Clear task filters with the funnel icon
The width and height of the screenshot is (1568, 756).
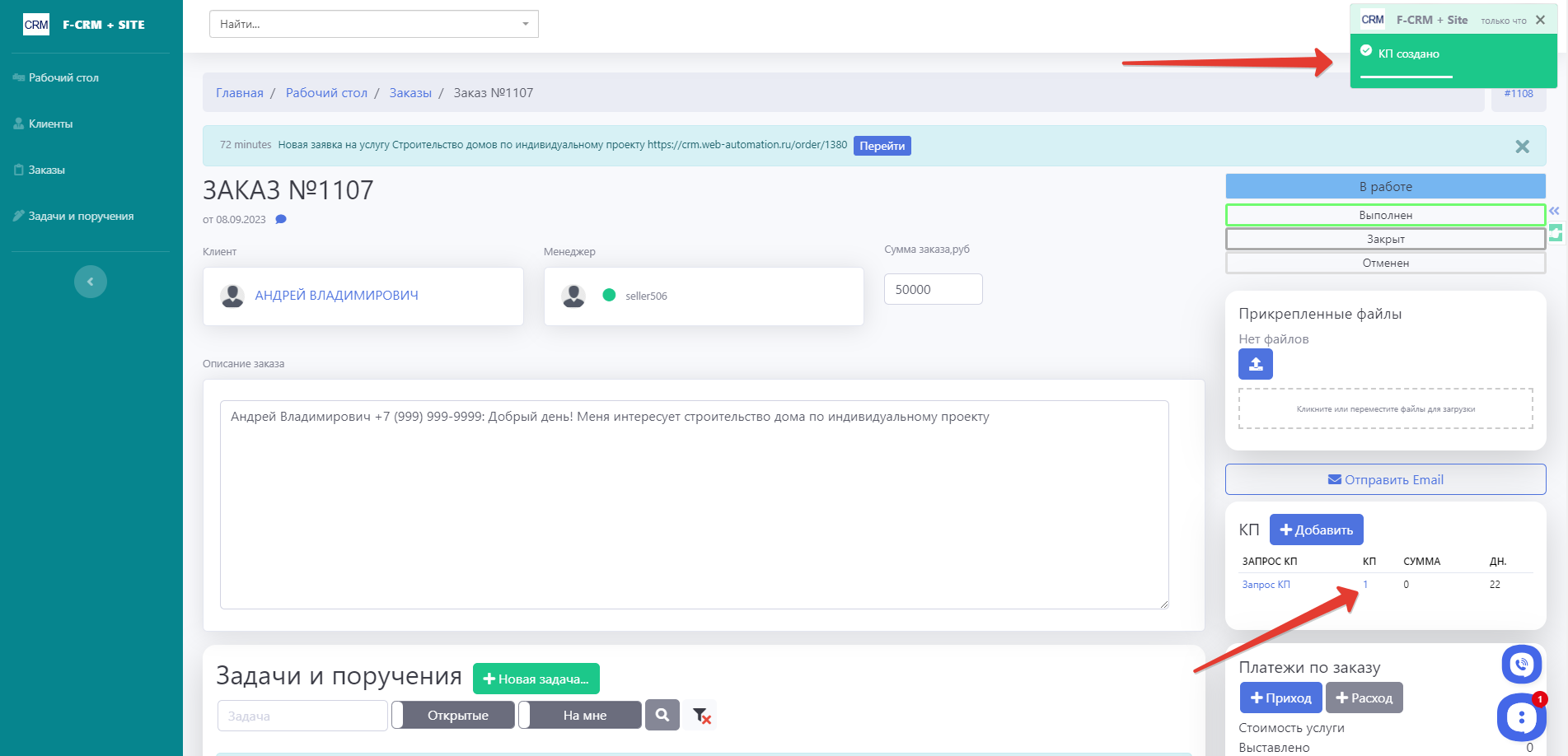click(x=701, y=716)
